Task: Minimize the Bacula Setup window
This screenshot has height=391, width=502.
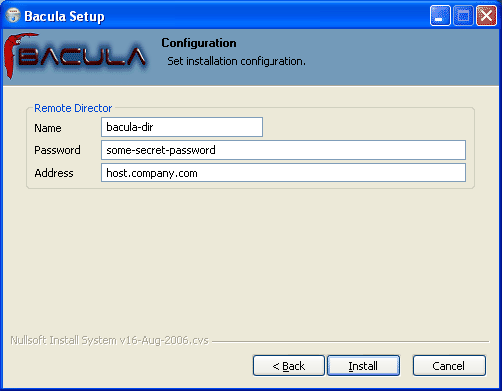Action: click(x=440, y=16)
